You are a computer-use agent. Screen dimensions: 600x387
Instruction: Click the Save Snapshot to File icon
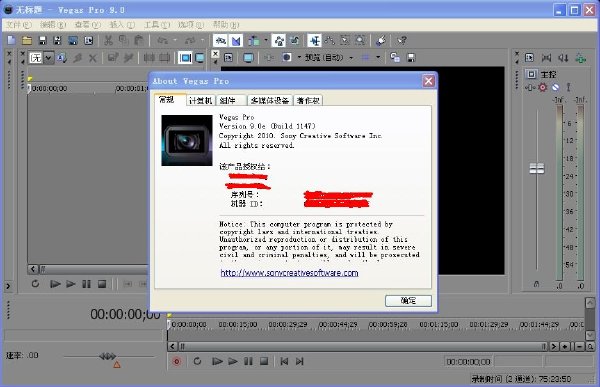pyautogui.click(x=411, y=58)
